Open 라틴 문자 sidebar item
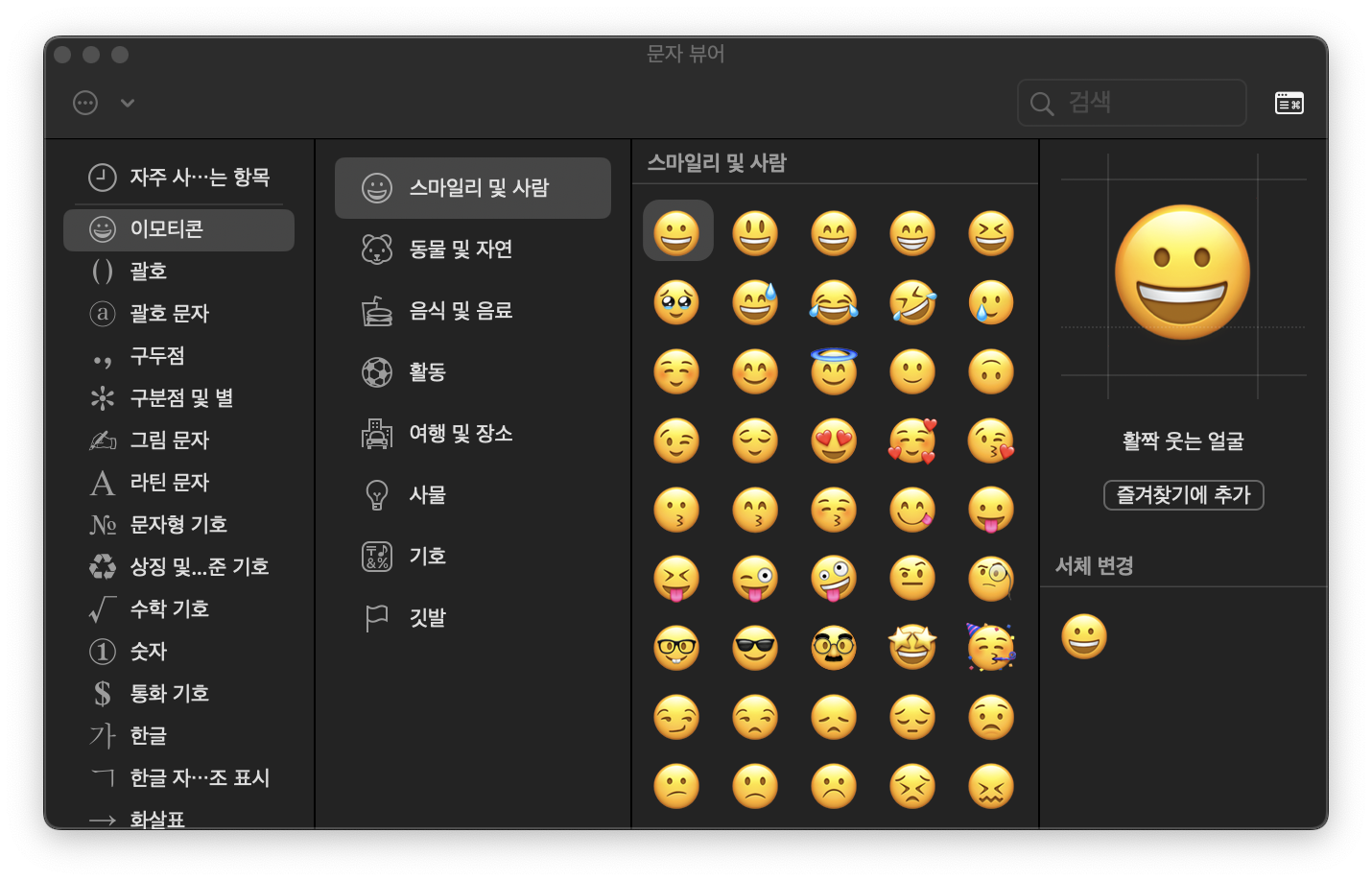Screen dimensions: 1372x881 [178, 483]
